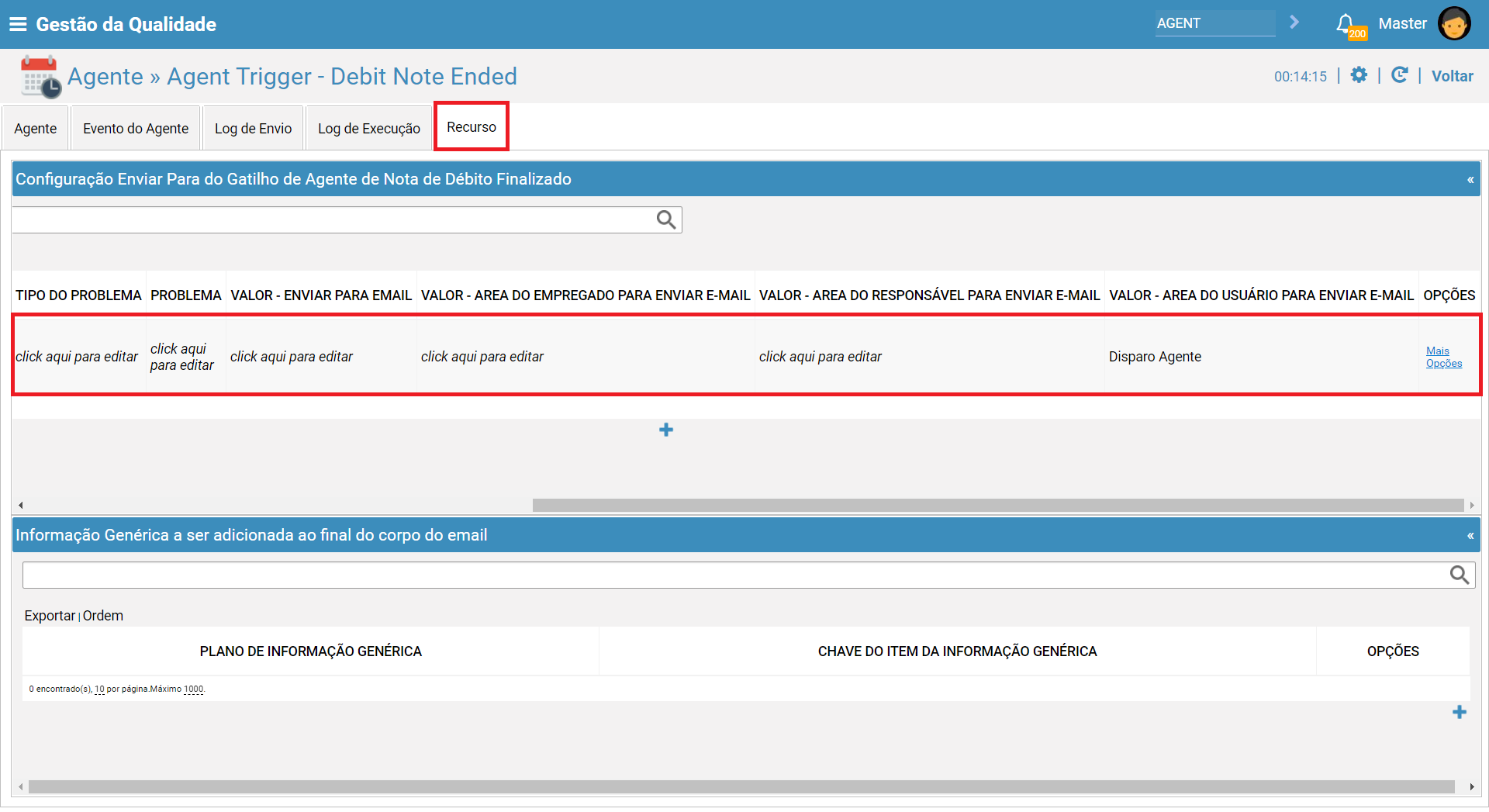The width and height of the screenshot is (1489, 812).
Task: Click the bottom horizontal scrollbar thumb
Action: pyautogui.click(x=741, y=786)
